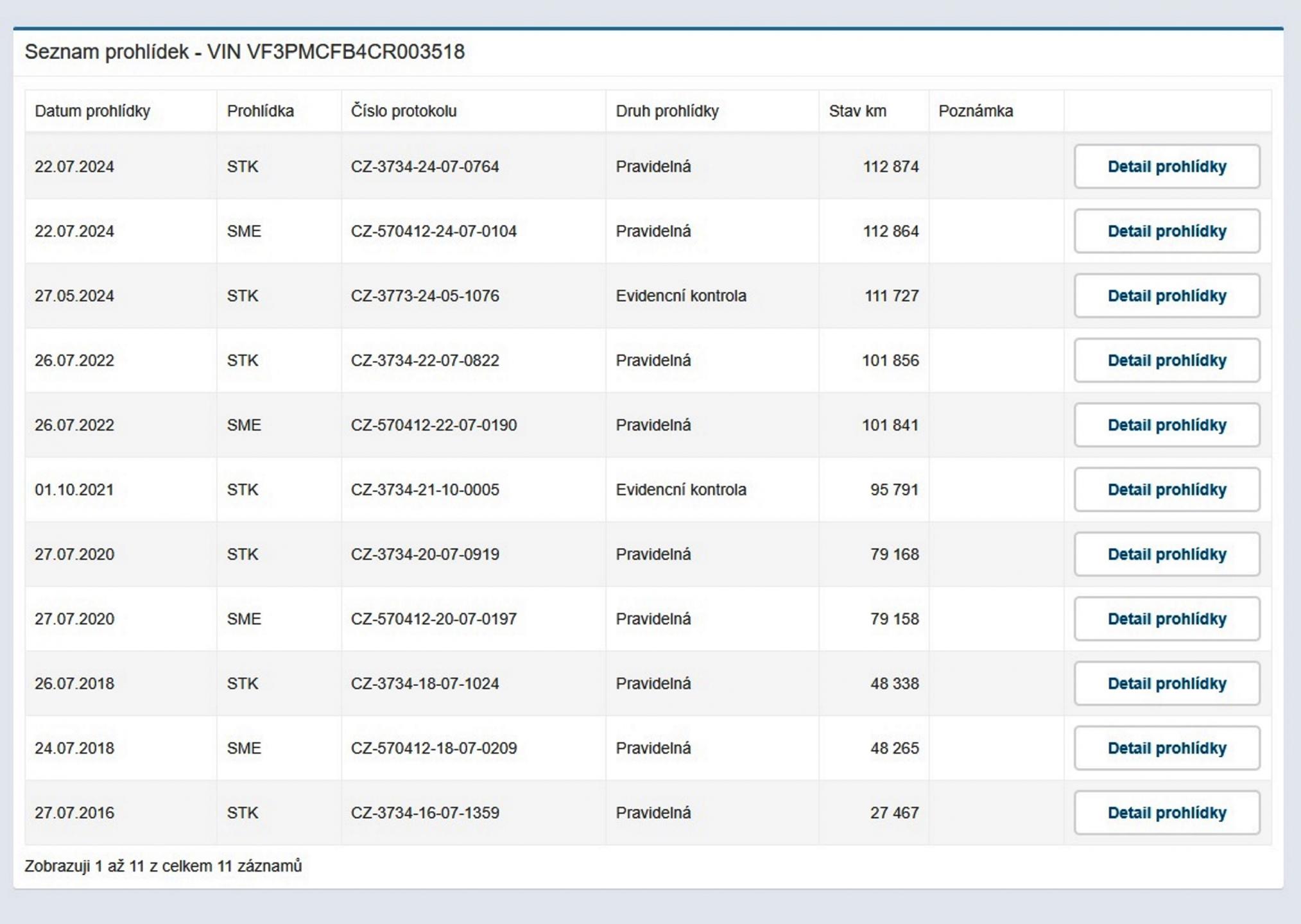
Task: Open detail for 27.07.2016 inspection
Action: click(1166, 812)
